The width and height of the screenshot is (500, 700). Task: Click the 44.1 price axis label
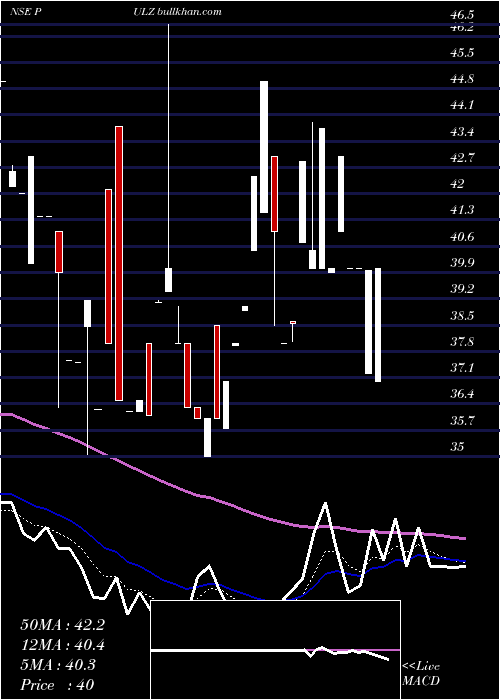[x=462, y=105]
